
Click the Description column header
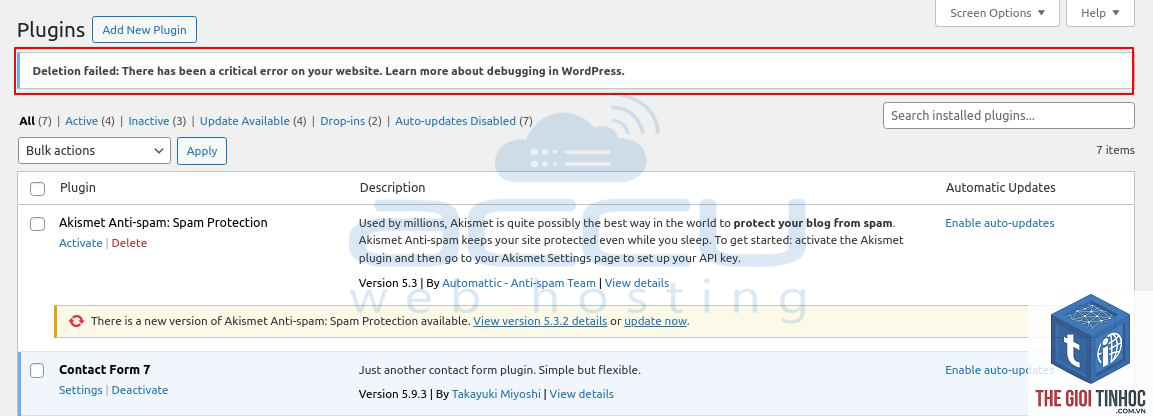[x=393, y=187]
